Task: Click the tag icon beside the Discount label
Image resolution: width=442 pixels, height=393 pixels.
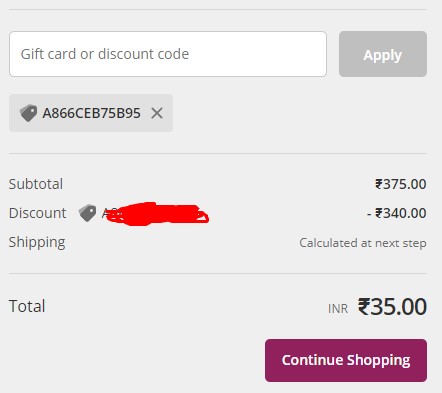Action: (x=87, y=213)
